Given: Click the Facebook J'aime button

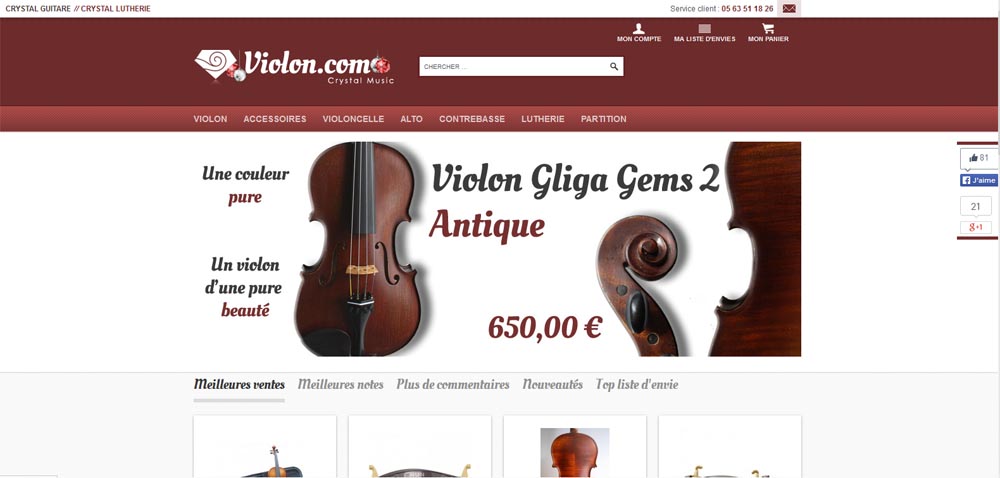Looking at the screenshot, I should pyautogui.click(x=978, y=180).
